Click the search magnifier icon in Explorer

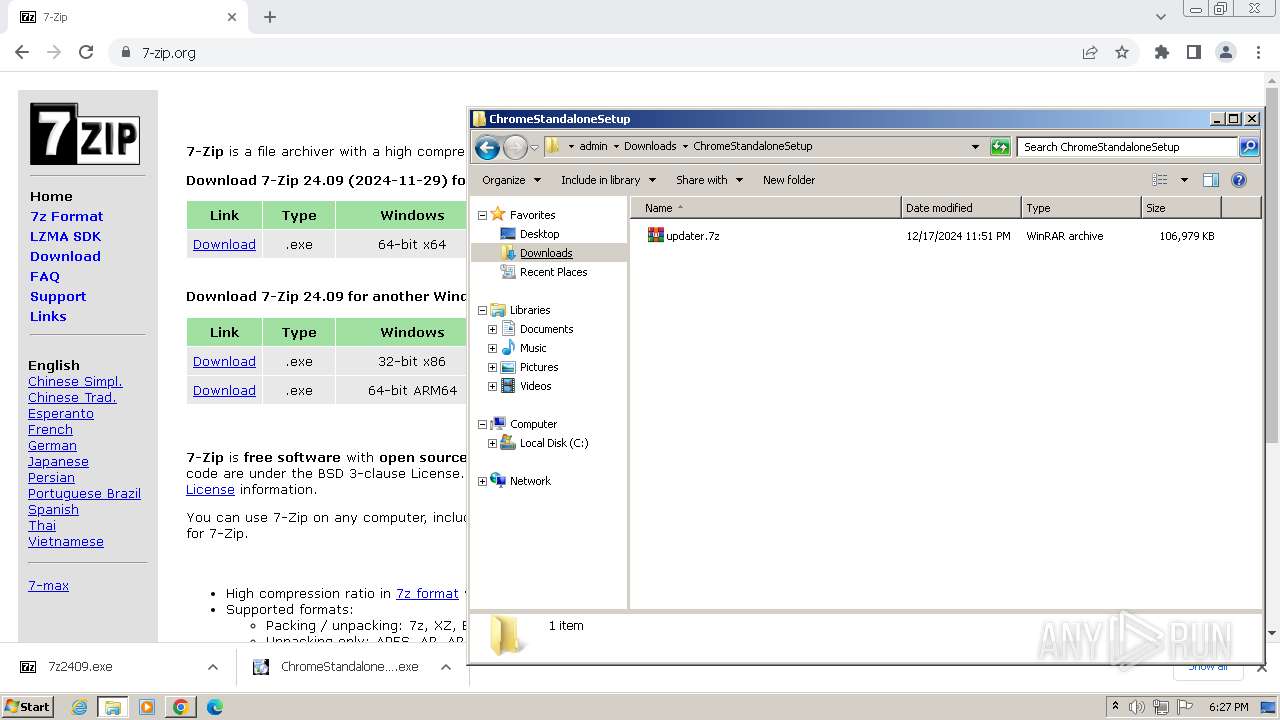(x=1249, y=147)
